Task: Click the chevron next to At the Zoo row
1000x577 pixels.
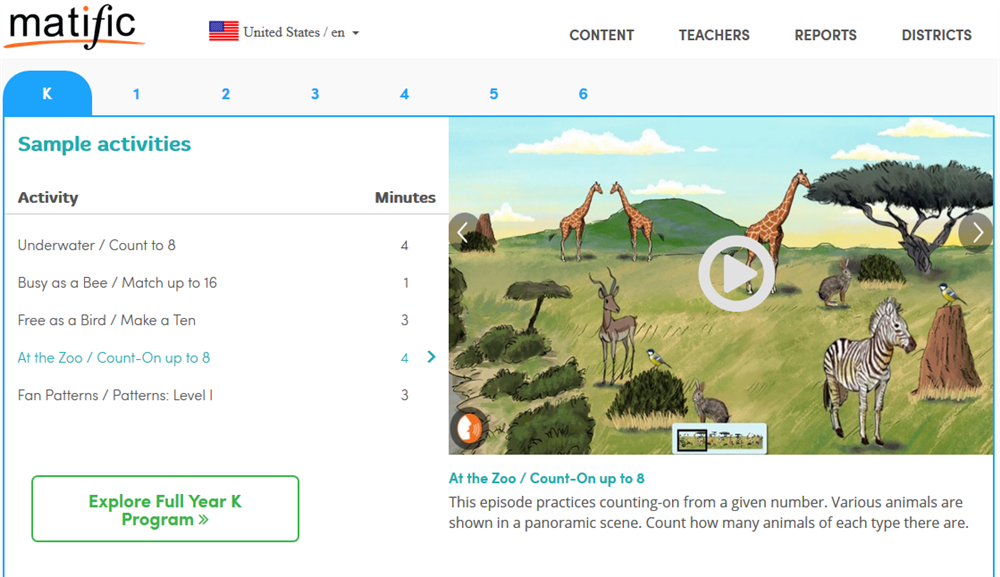Action: [x=432, y=357]
